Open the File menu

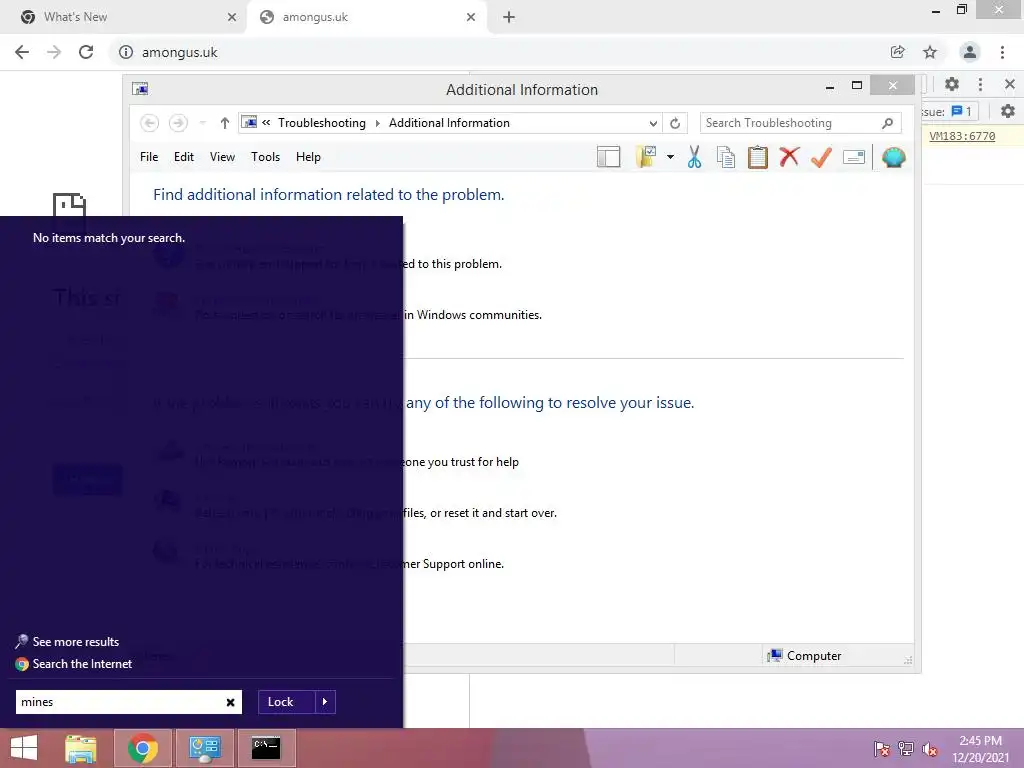(149, 157)
